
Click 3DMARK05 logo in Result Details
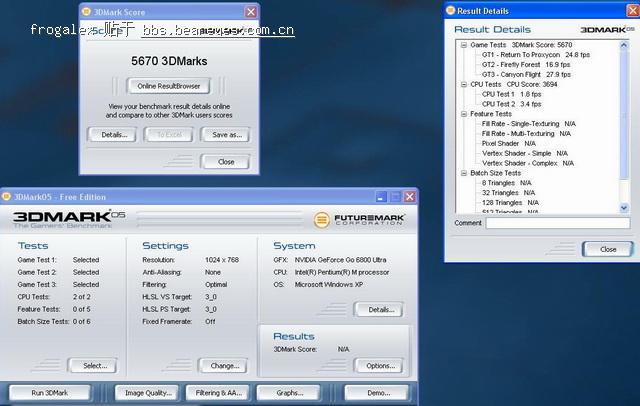tap(607, 29)
